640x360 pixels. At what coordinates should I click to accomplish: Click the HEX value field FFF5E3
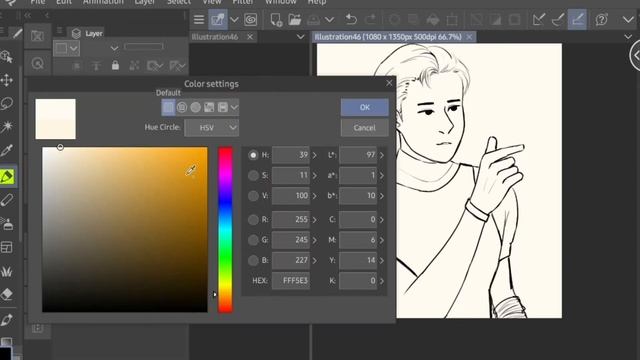pyautogui.click(x=291, y=281)
